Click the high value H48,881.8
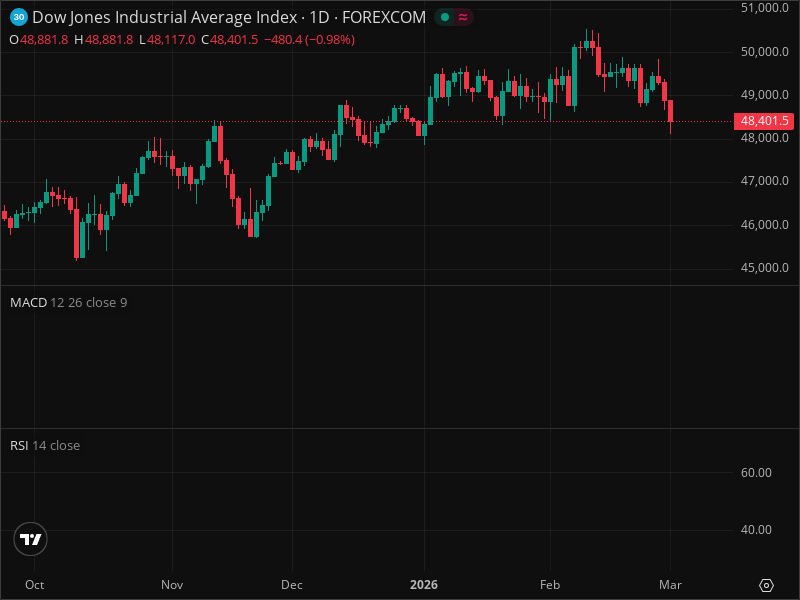The width and height of the screenshot is (800, 600). coord(104,40)
